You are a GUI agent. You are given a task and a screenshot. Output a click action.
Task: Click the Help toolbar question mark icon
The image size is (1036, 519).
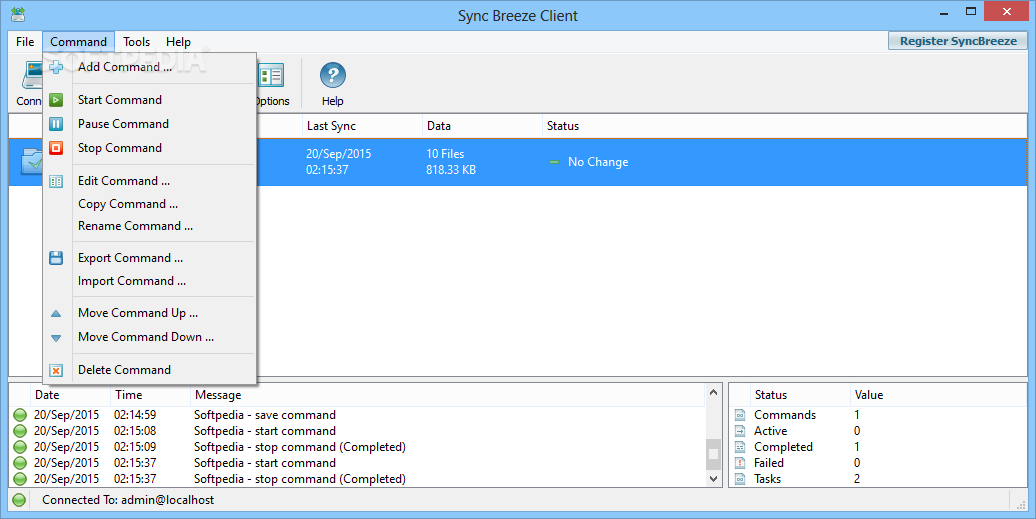(x=333, y=75)
